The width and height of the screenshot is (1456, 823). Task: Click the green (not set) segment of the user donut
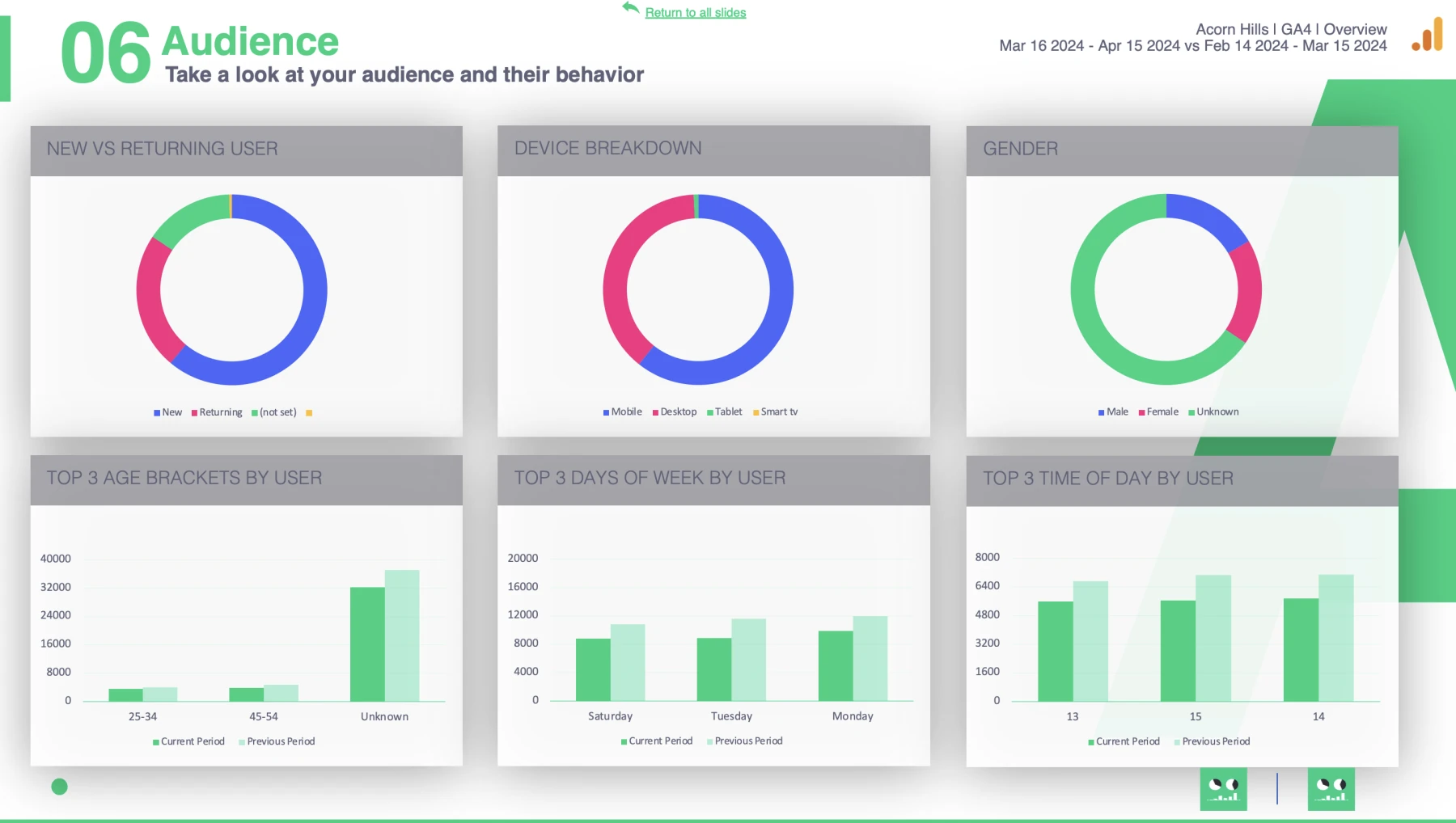[188, 217]
